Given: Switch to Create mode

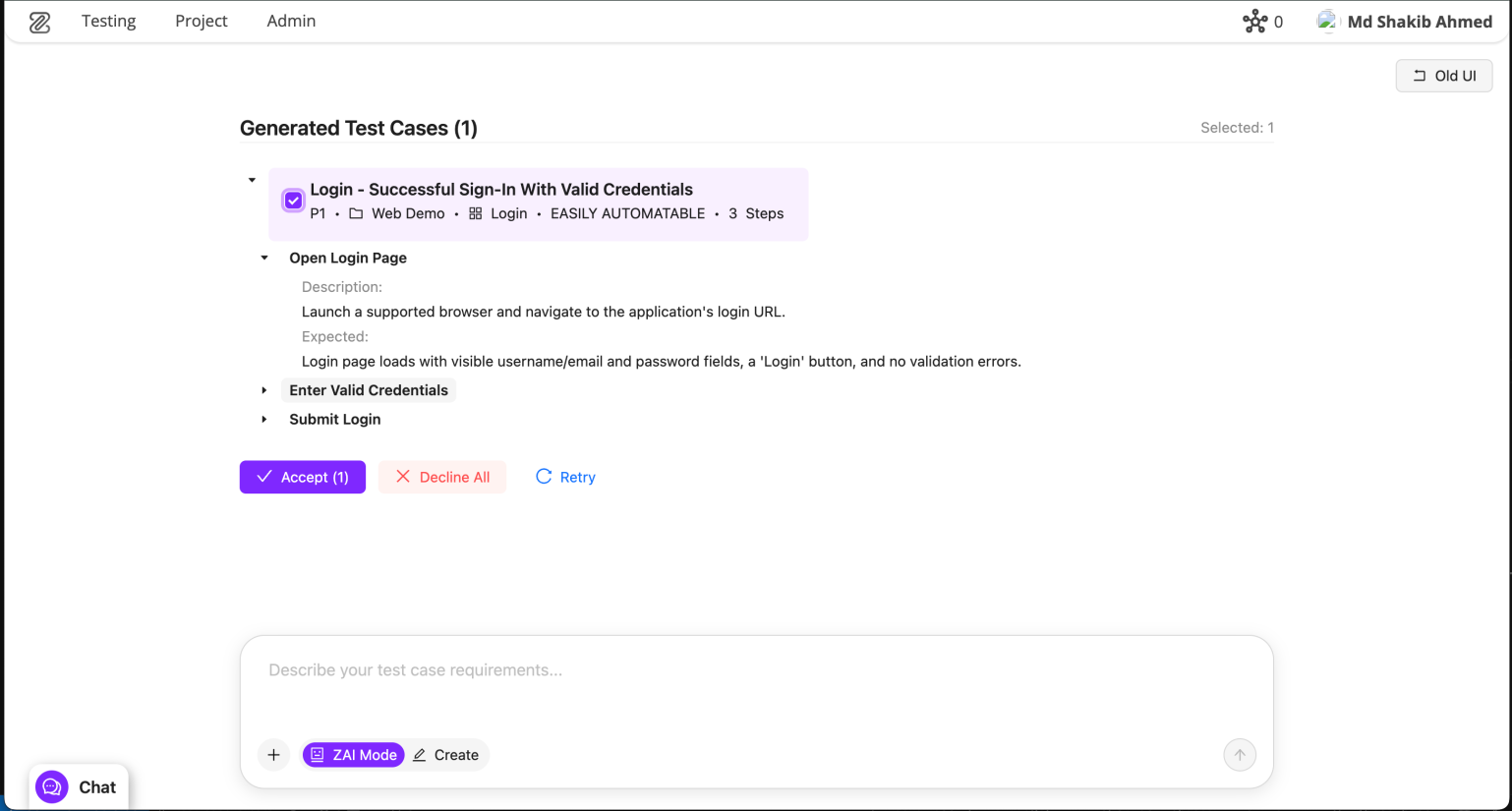Looking at the screenshot, I should (x=446, y=755).
